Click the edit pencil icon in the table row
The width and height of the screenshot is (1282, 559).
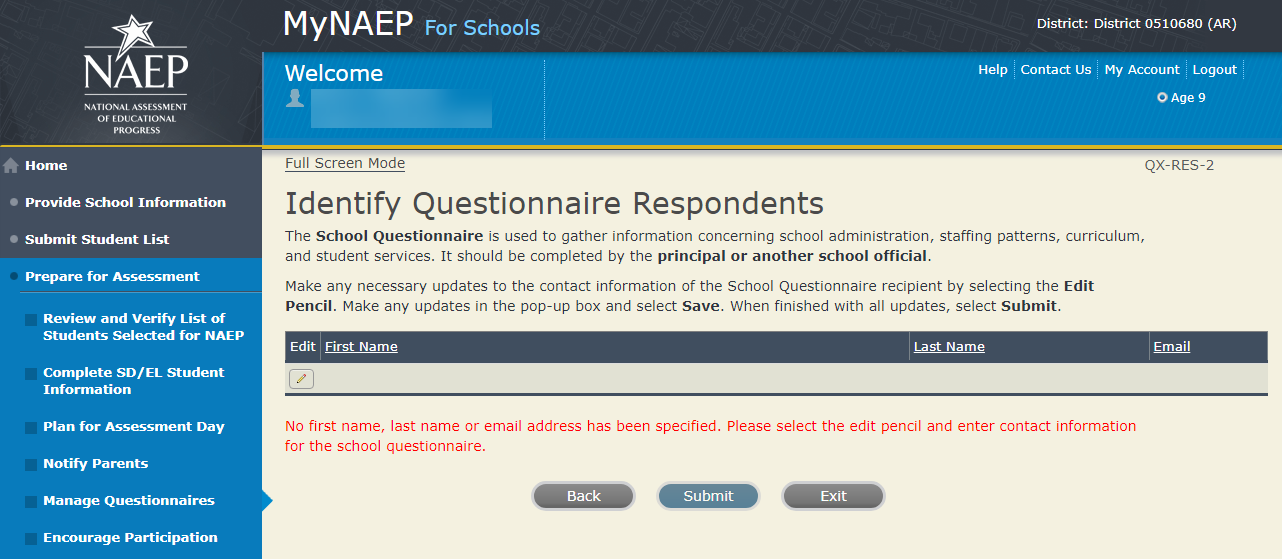301,378
